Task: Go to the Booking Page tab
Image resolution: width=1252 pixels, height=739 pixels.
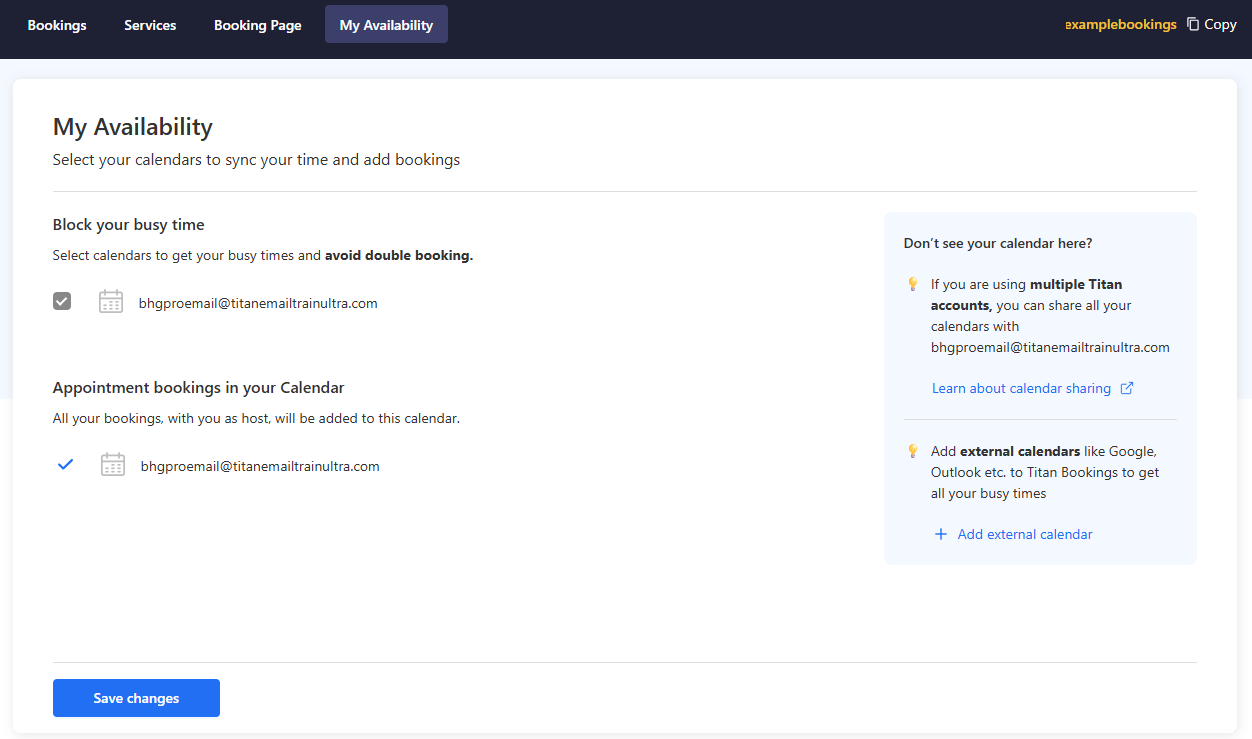Action: point(258,25)
